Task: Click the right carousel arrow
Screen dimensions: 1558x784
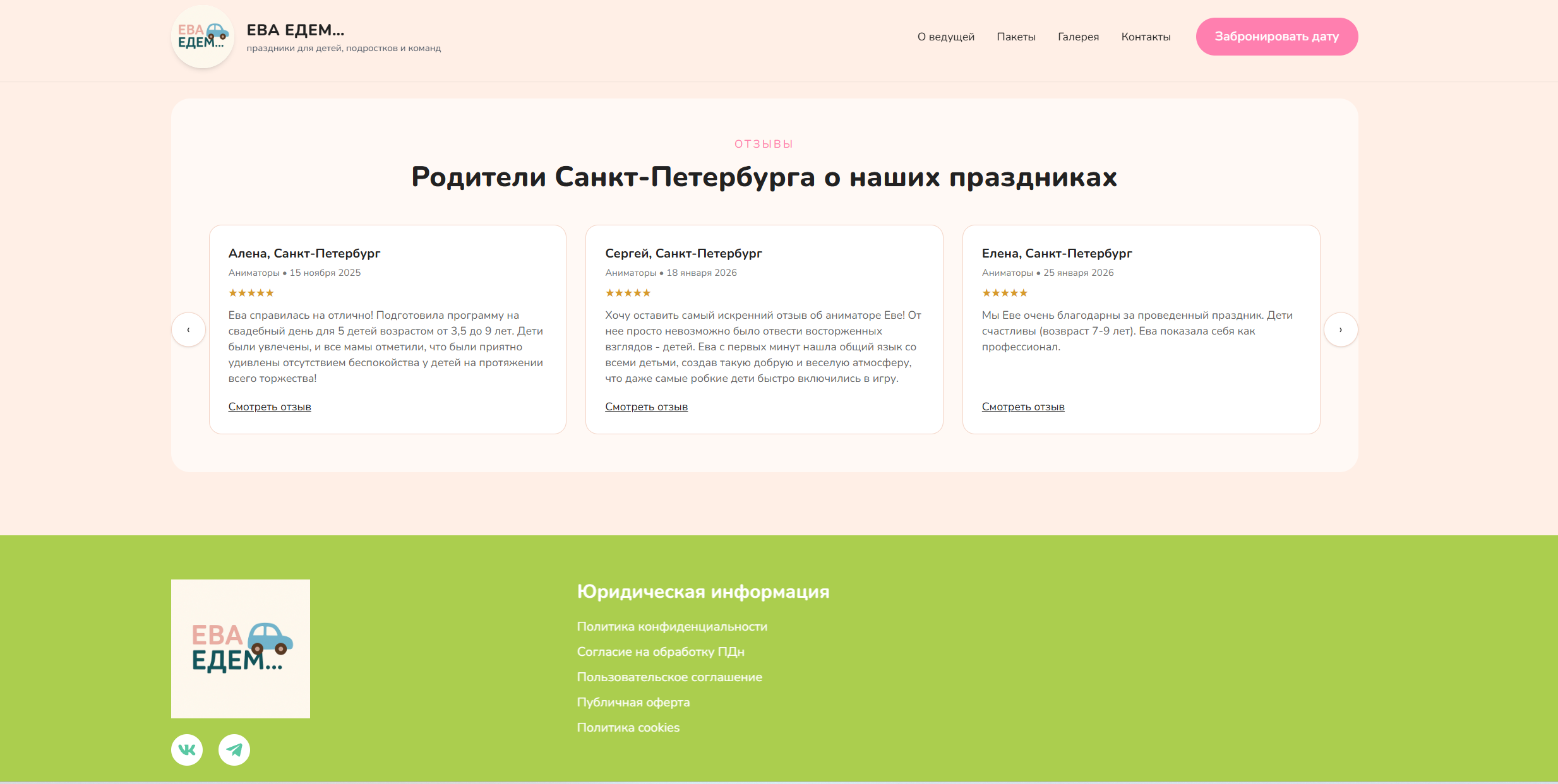Action: coord(1341,329)
